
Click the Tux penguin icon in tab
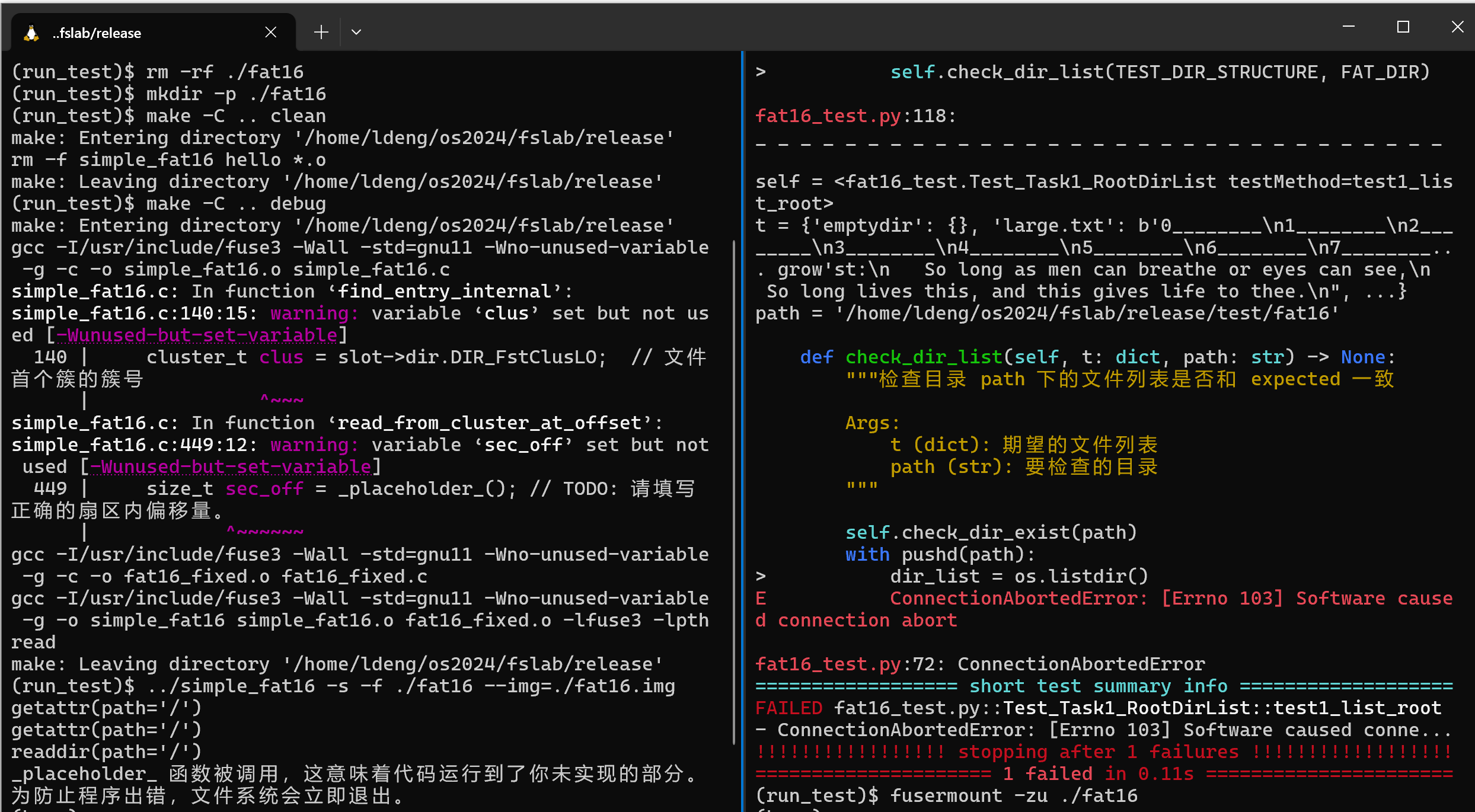click(31, 33)
